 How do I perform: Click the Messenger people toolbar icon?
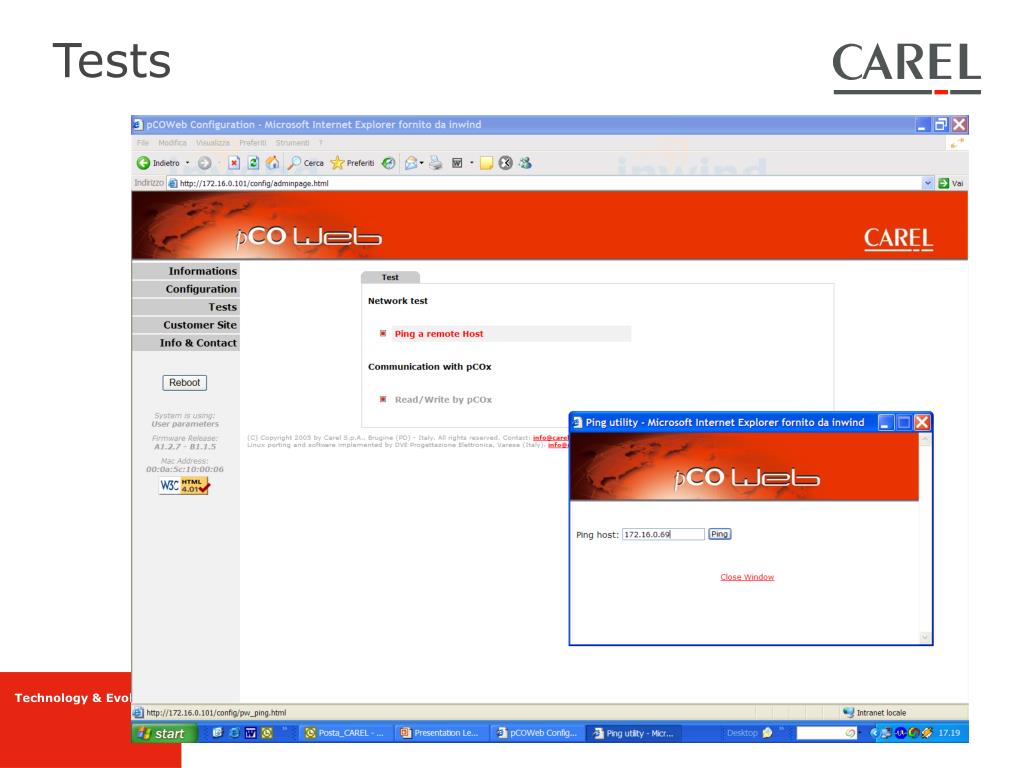point(526,163)
